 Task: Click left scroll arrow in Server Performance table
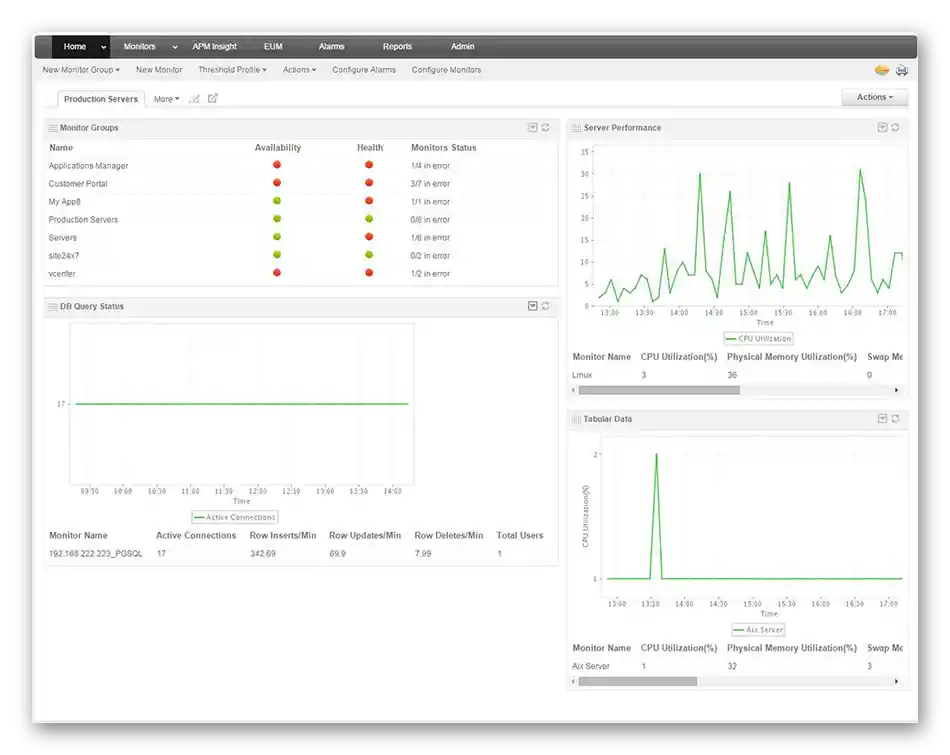coord(574,390)
